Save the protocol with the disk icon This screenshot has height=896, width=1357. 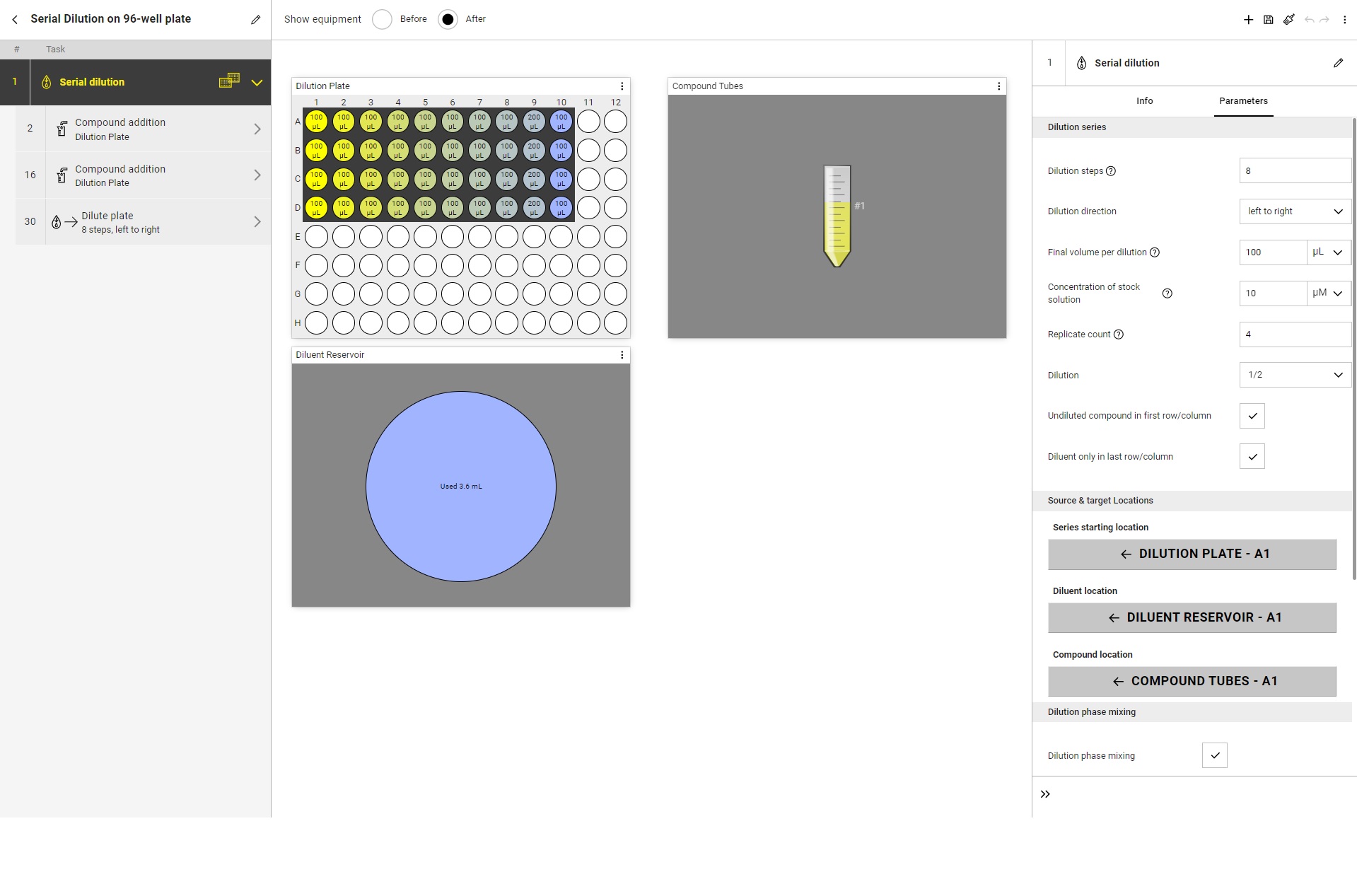1268,20
